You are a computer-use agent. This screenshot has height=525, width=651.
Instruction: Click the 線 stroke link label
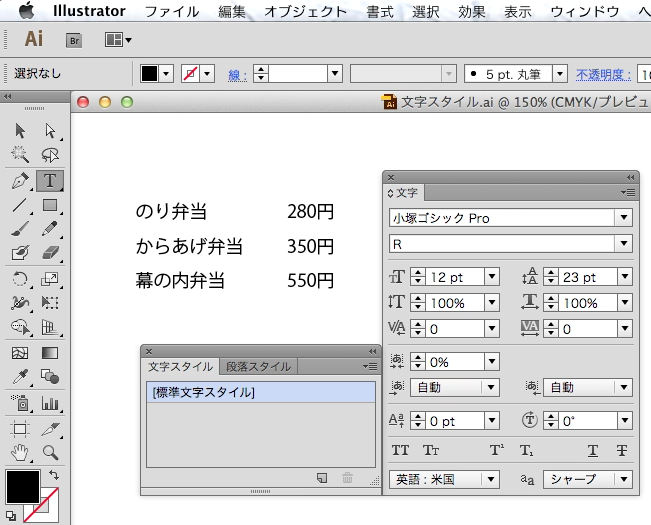pos(237,74)
